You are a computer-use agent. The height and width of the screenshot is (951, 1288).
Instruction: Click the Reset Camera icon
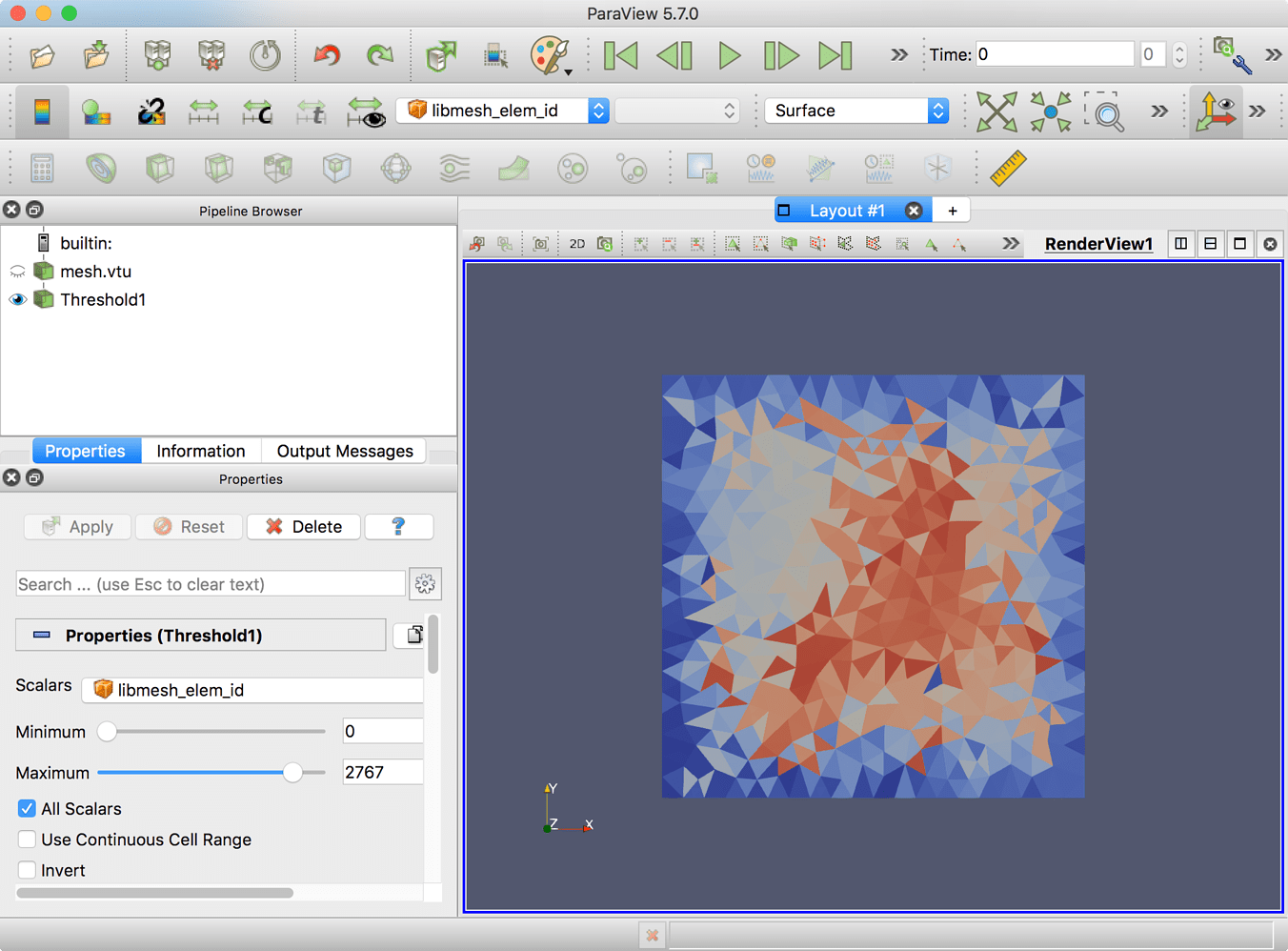[996, 112]
